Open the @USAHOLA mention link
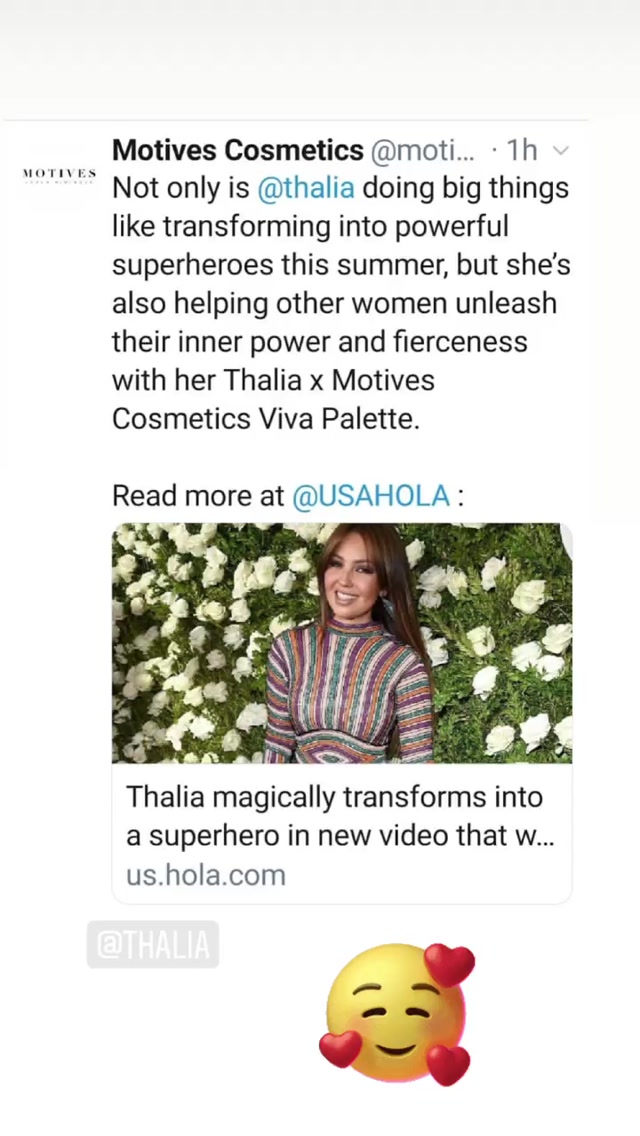 [x=371, y=496]
